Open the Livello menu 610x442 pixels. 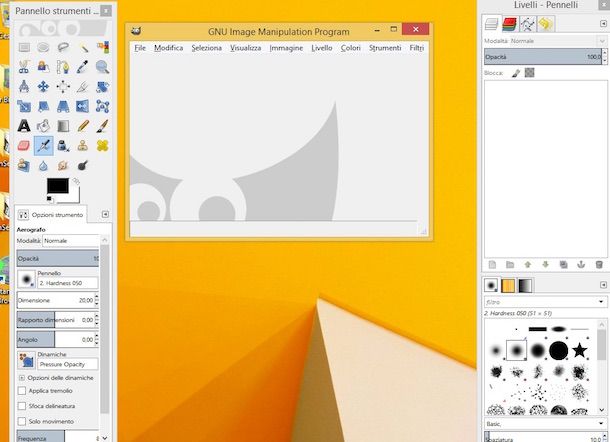pos(322,48)
